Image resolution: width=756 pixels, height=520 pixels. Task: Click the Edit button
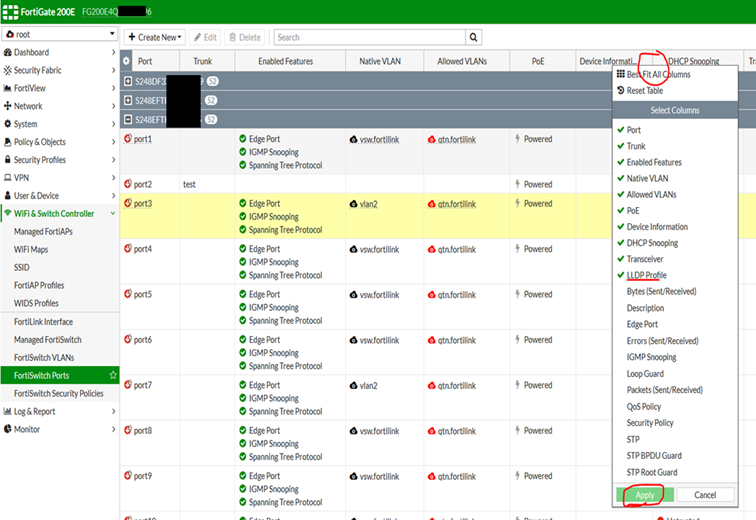pos(205,37)
